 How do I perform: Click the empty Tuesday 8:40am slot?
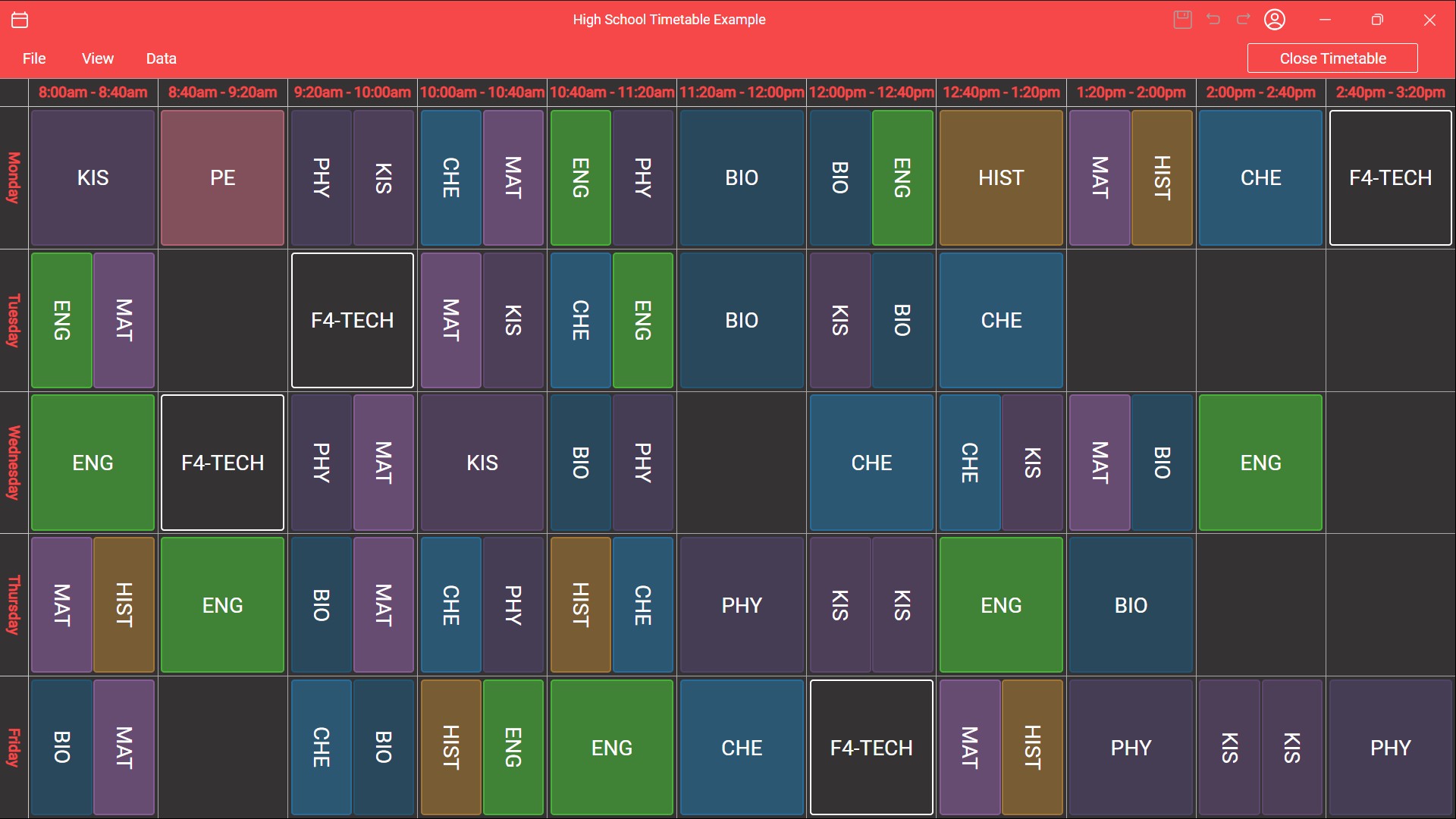coord(222,320)
